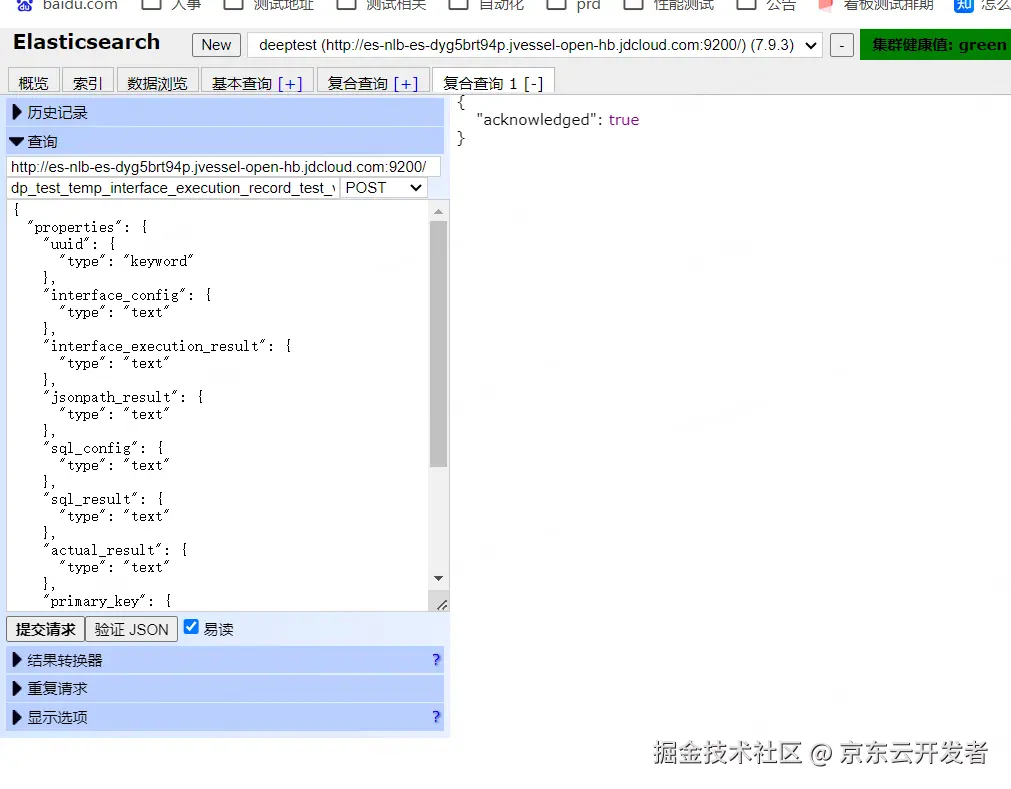Add a new 复合查询 tab with [+]
This screenshot has height=789, width=1011.
coord(406,84)
